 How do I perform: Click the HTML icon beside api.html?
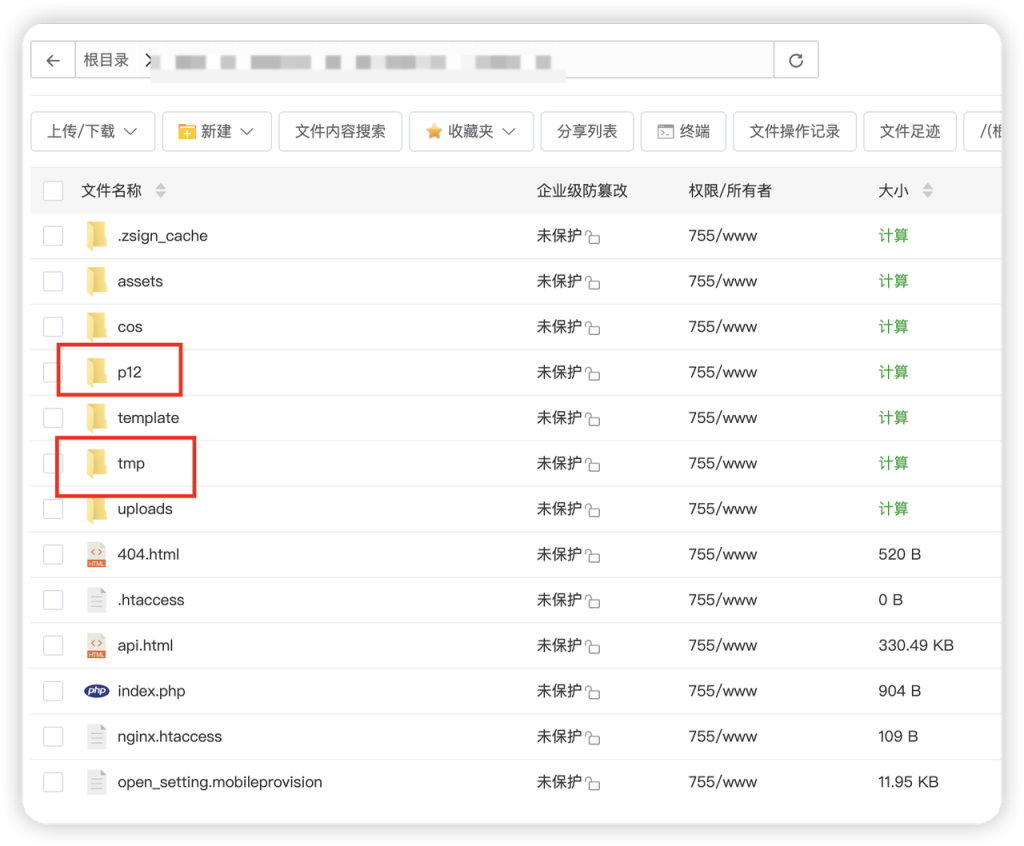click(x=96, y=645)
